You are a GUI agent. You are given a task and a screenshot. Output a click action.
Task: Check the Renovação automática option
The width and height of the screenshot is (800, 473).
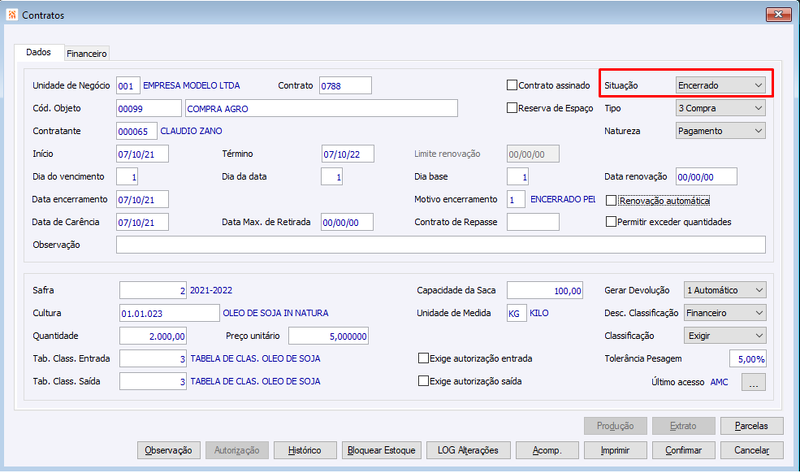611,201
